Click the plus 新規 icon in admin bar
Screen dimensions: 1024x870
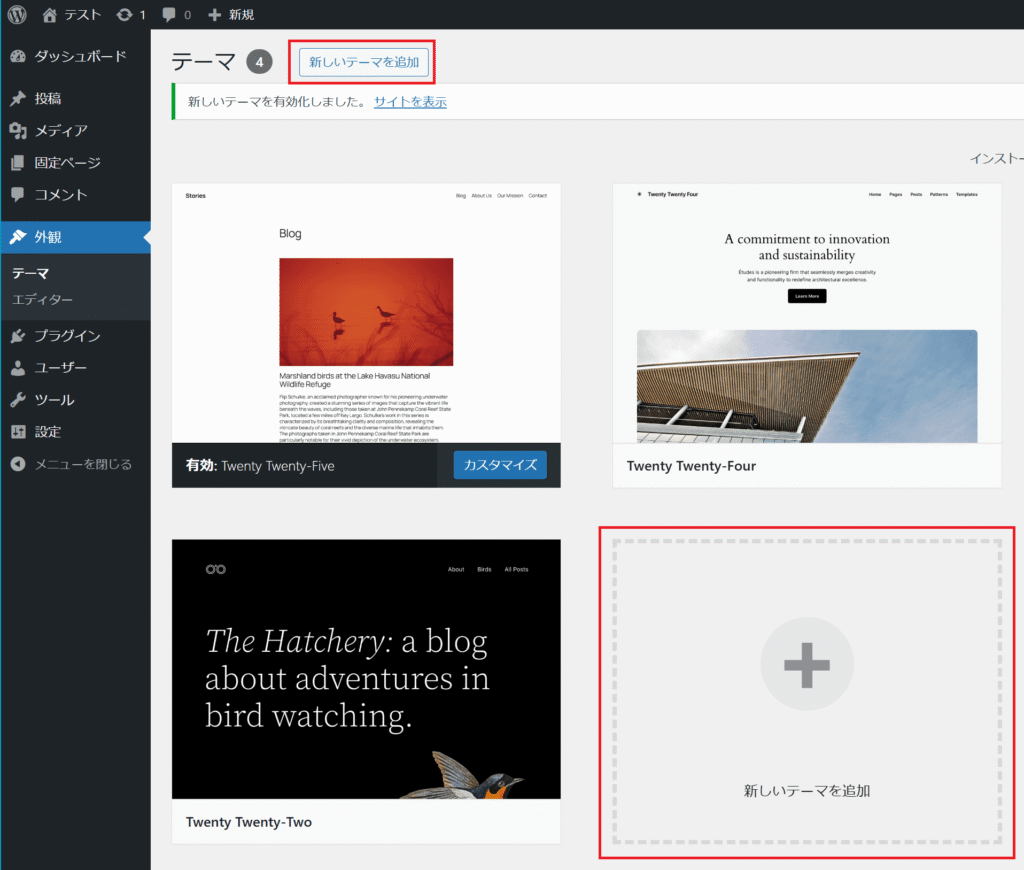[x=215, y=15]
